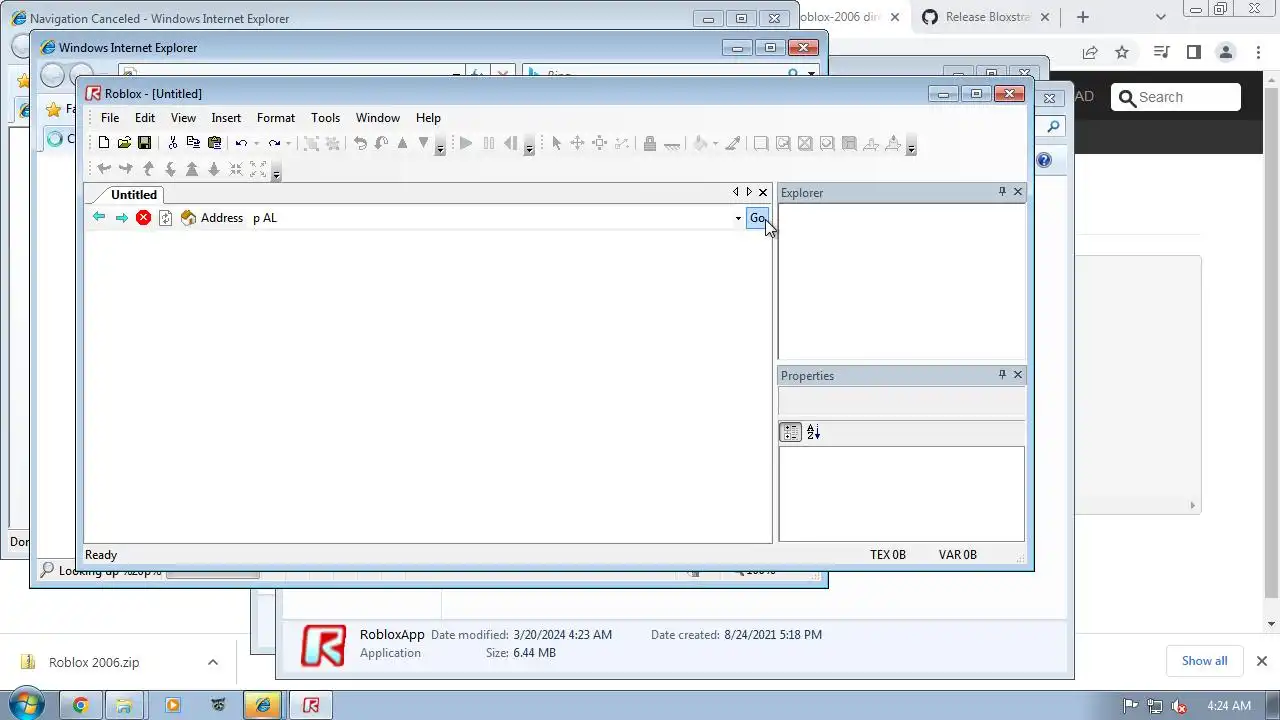
Task: Expand the edit toolbar options overflow
Action: [x=440, y=145]
